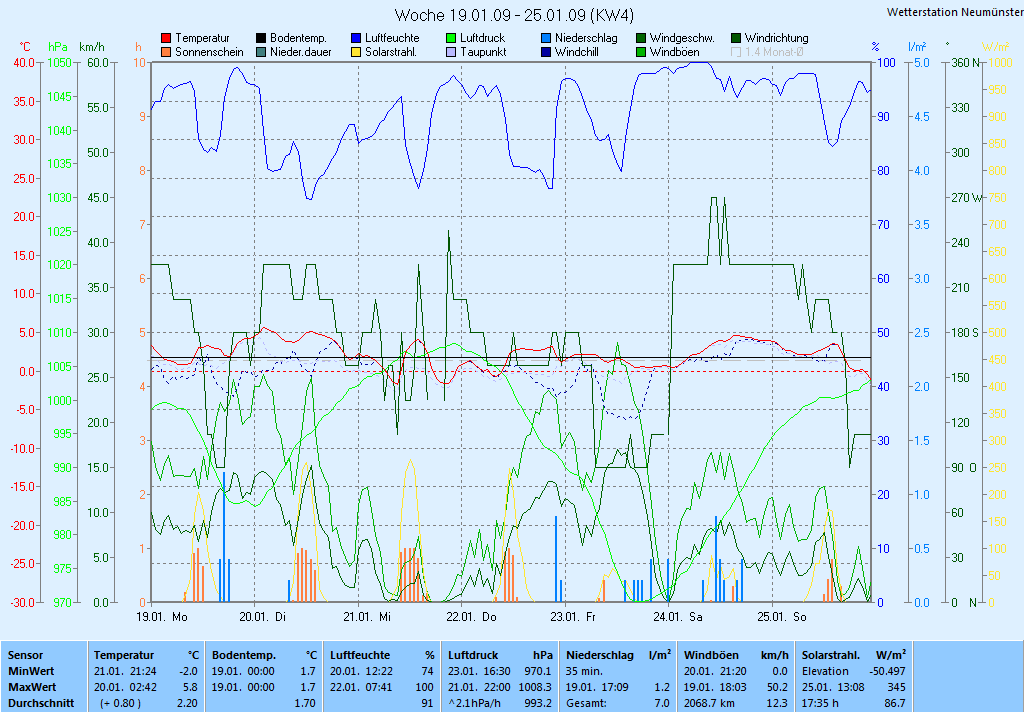Click the 'km/h' axis unit above the chart
The height and width of the screenshot is (712, 1024).
point(91,47)
